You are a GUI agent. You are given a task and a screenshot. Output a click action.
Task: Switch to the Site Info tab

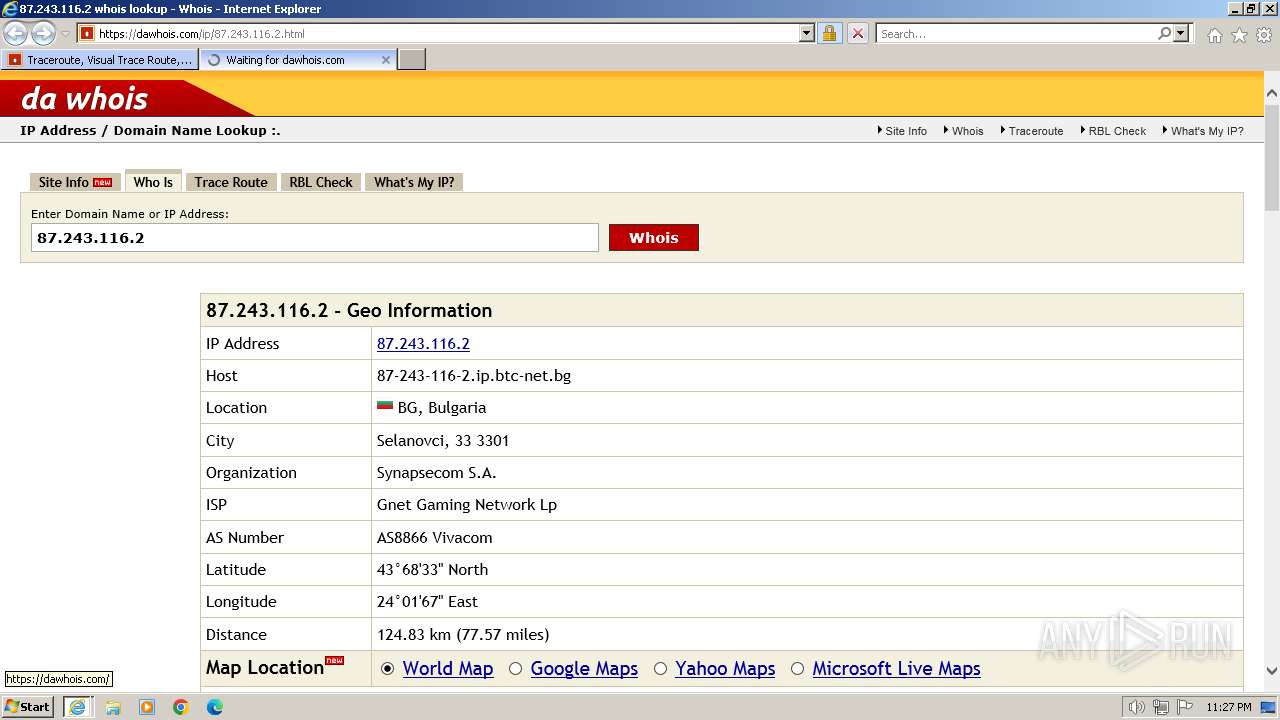[x=75, y=182]
